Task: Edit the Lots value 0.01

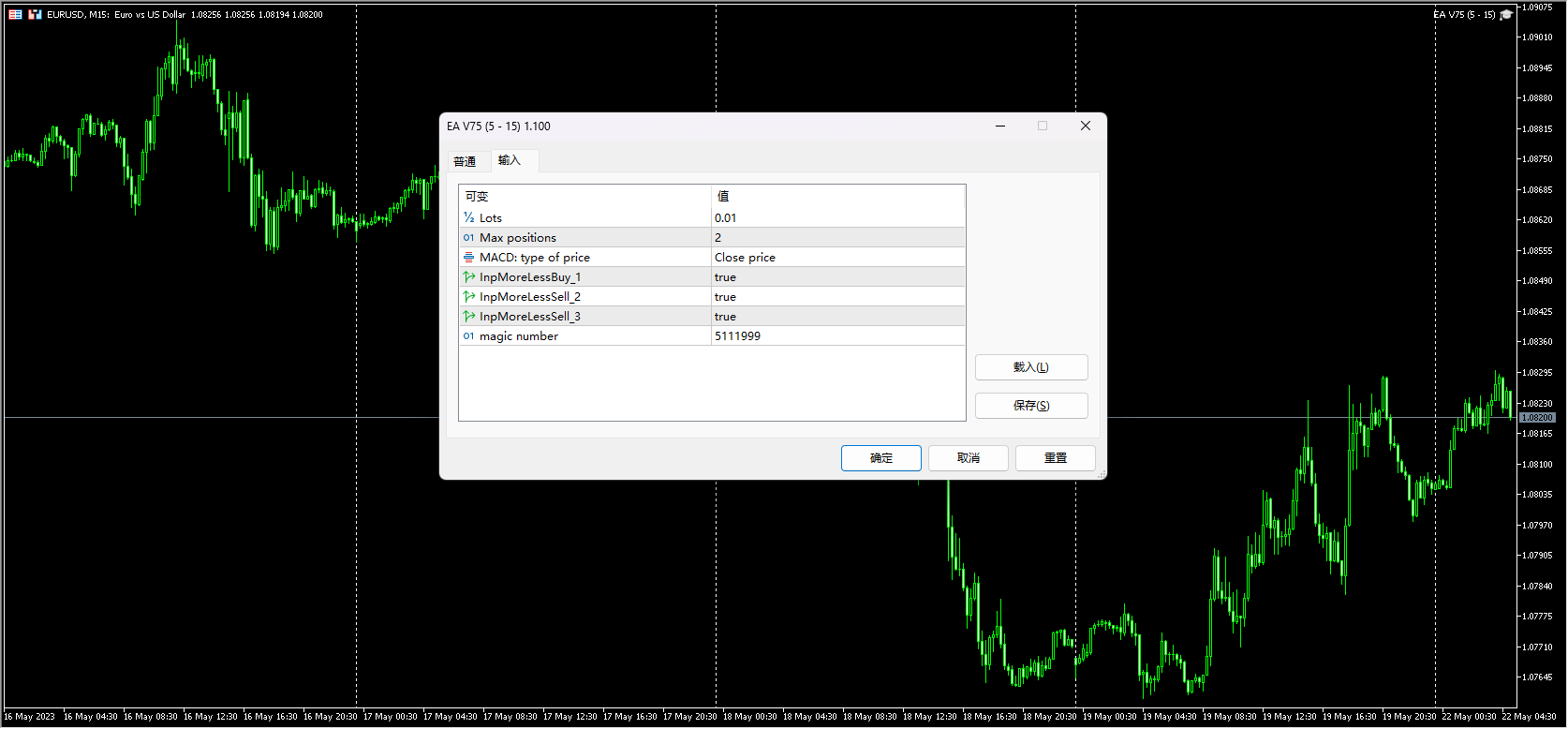Action: 838,217
